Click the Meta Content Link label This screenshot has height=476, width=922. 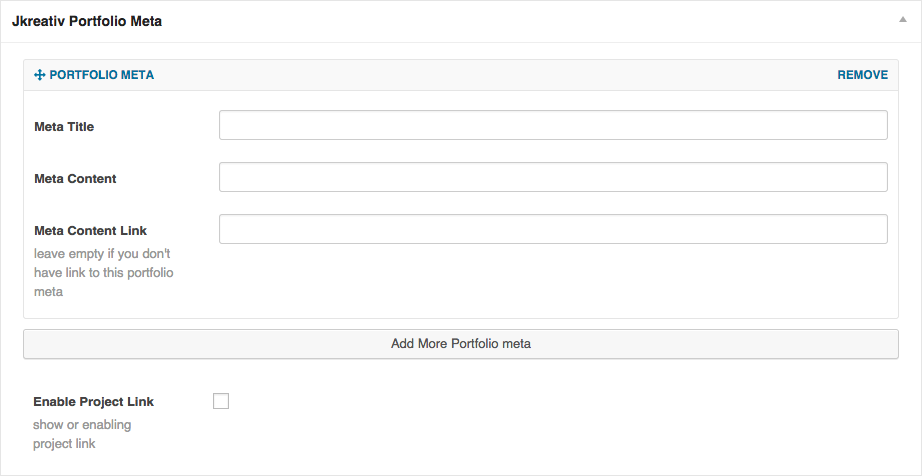pos(90,231)
